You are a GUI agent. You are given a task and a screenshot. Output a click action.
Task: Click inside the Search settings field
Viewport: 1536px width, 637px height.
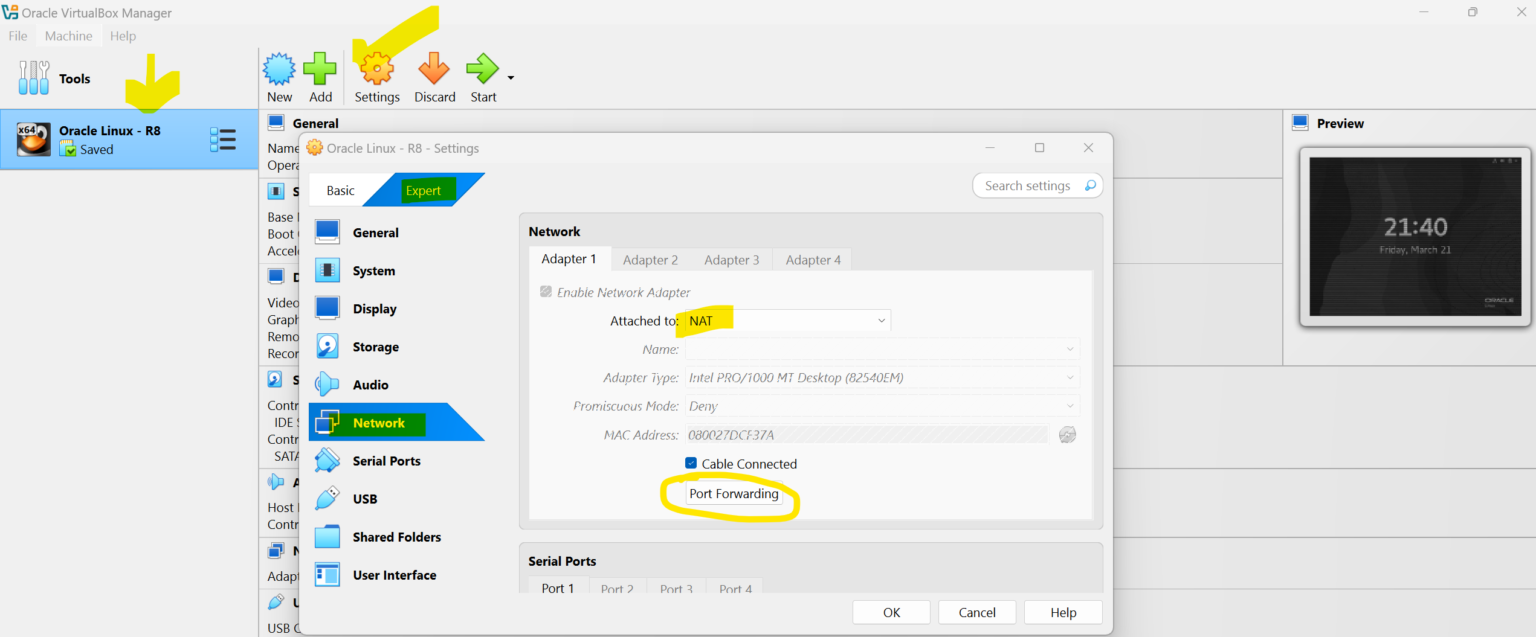coord(1030,185)
